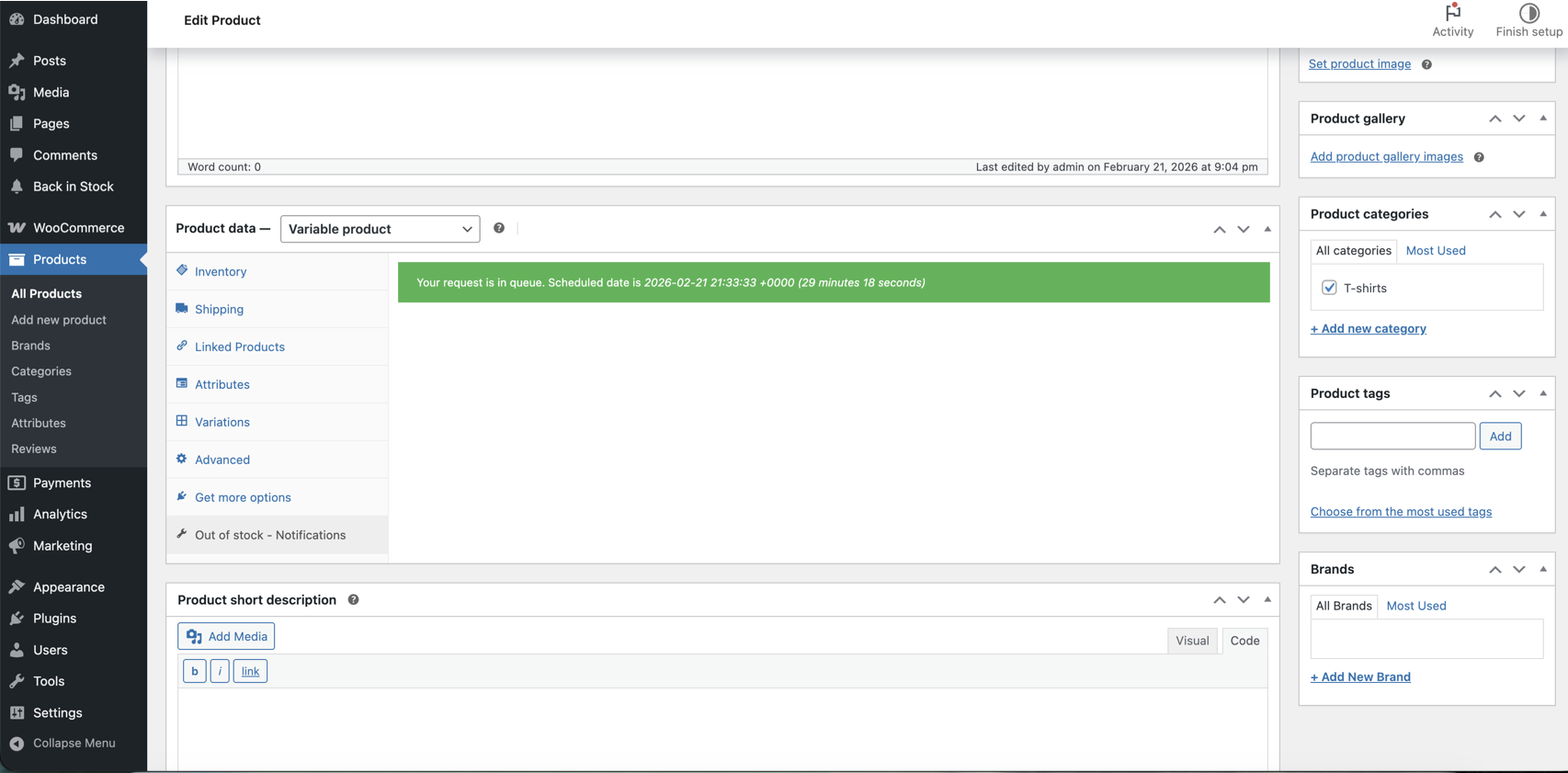Screen dimensions: 1568x773
Task: Click the Marketing megaphone icon
Action: [x=17, y=545]
